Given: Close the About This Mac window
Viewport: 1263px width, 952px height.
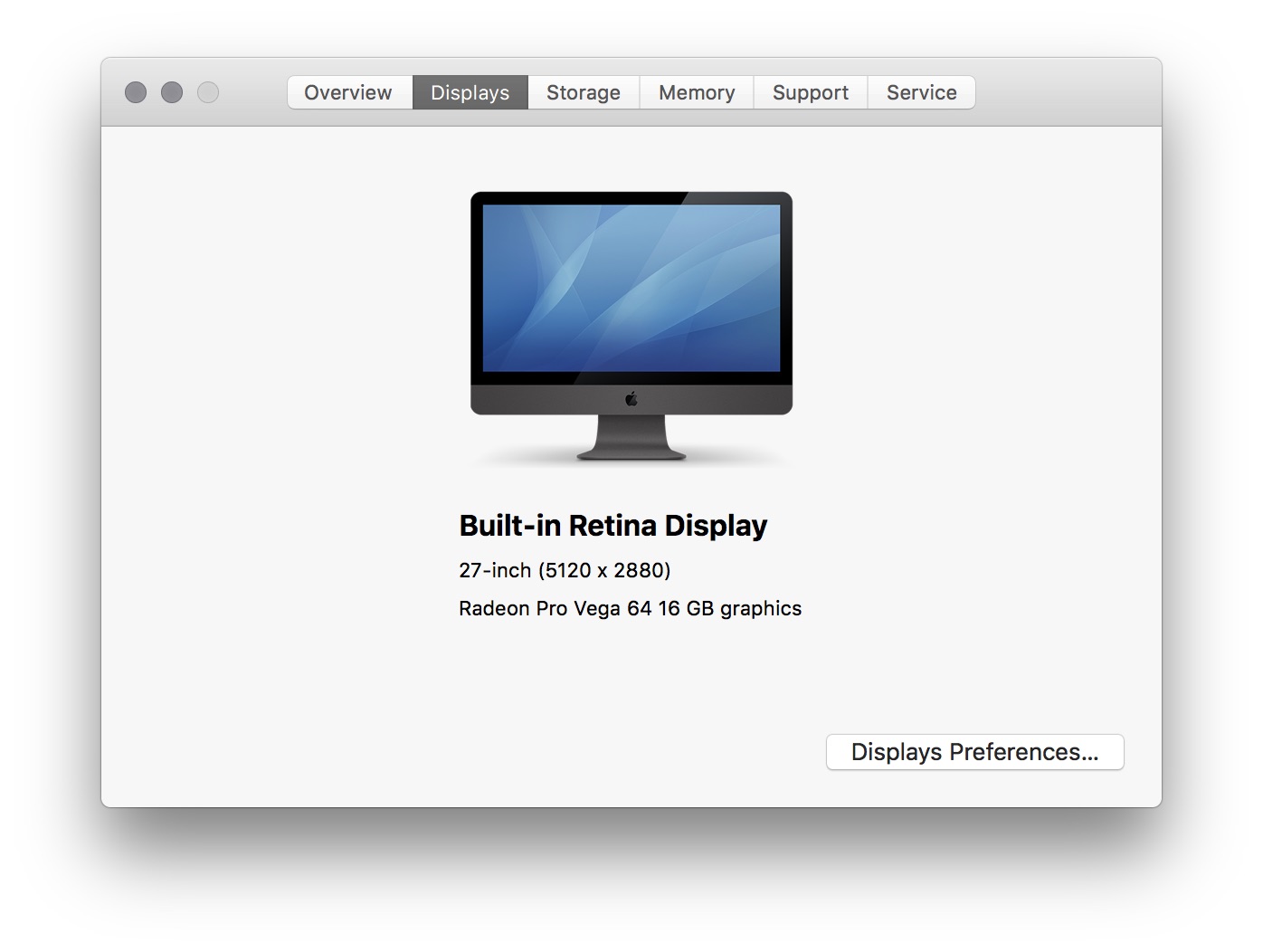Looking at the screenshot, I should 136,92.
